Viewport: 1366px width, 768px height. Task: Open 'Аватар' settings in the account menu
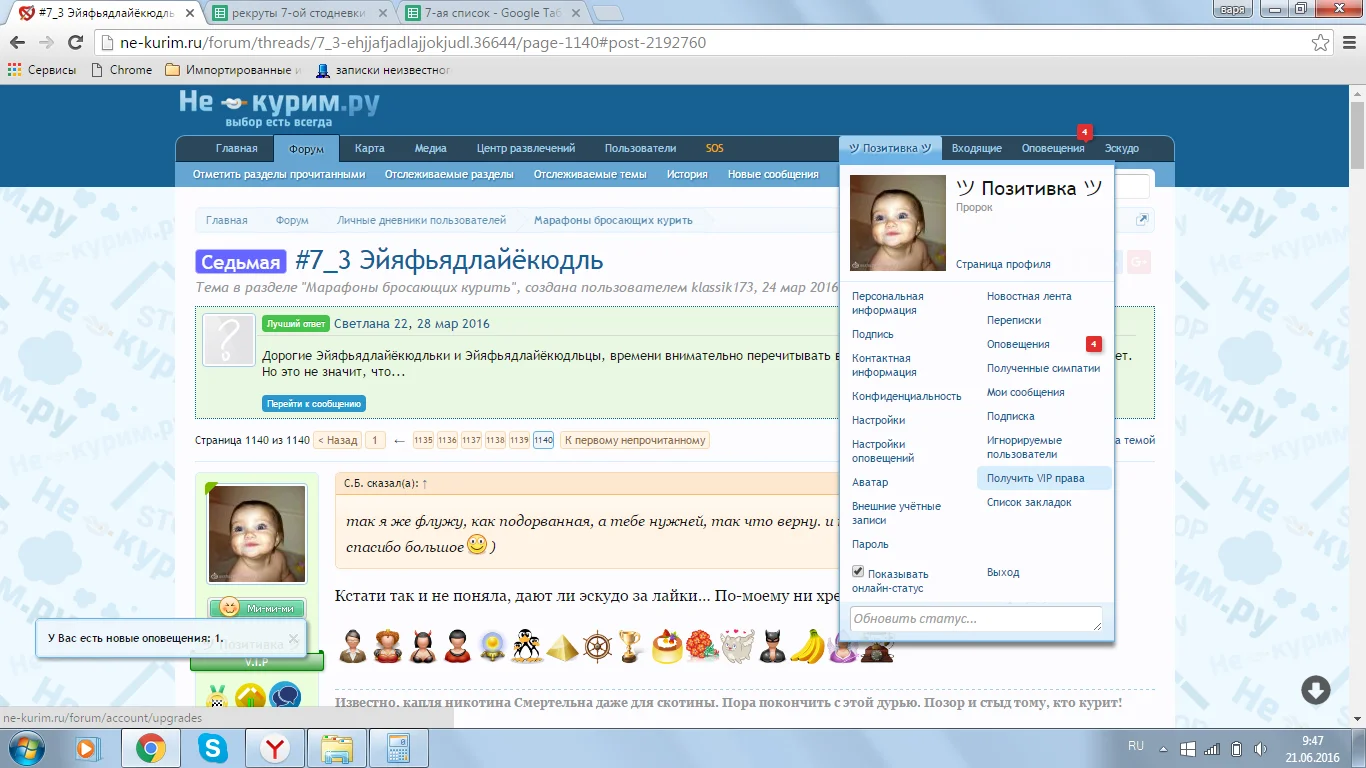click(870, 483)
